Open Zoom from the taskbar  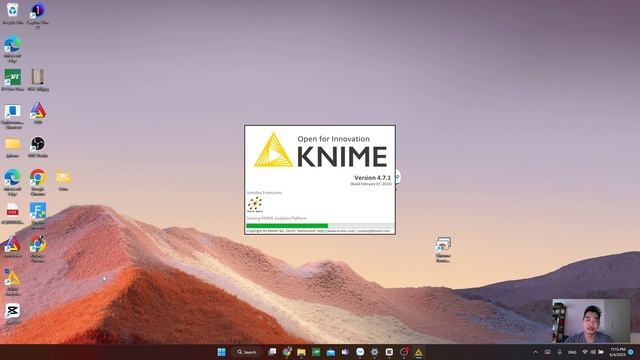(x=360, y=352)
